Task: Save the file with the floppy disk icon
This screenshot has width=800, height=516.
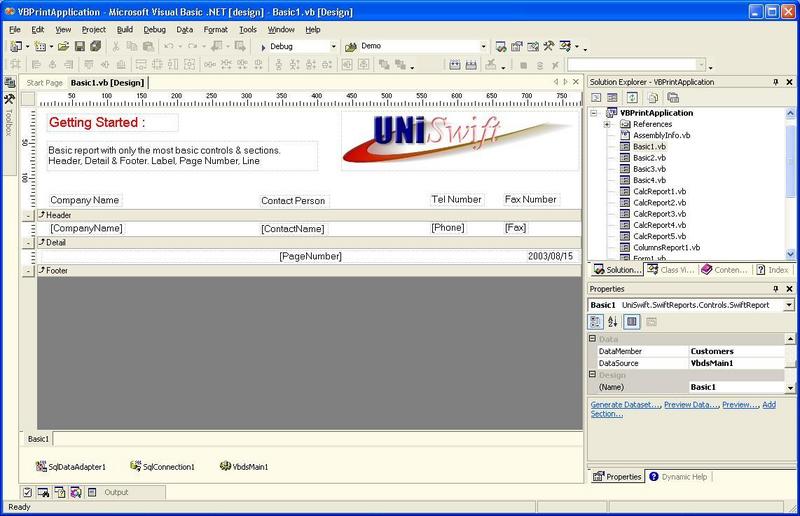Action: 80,46
